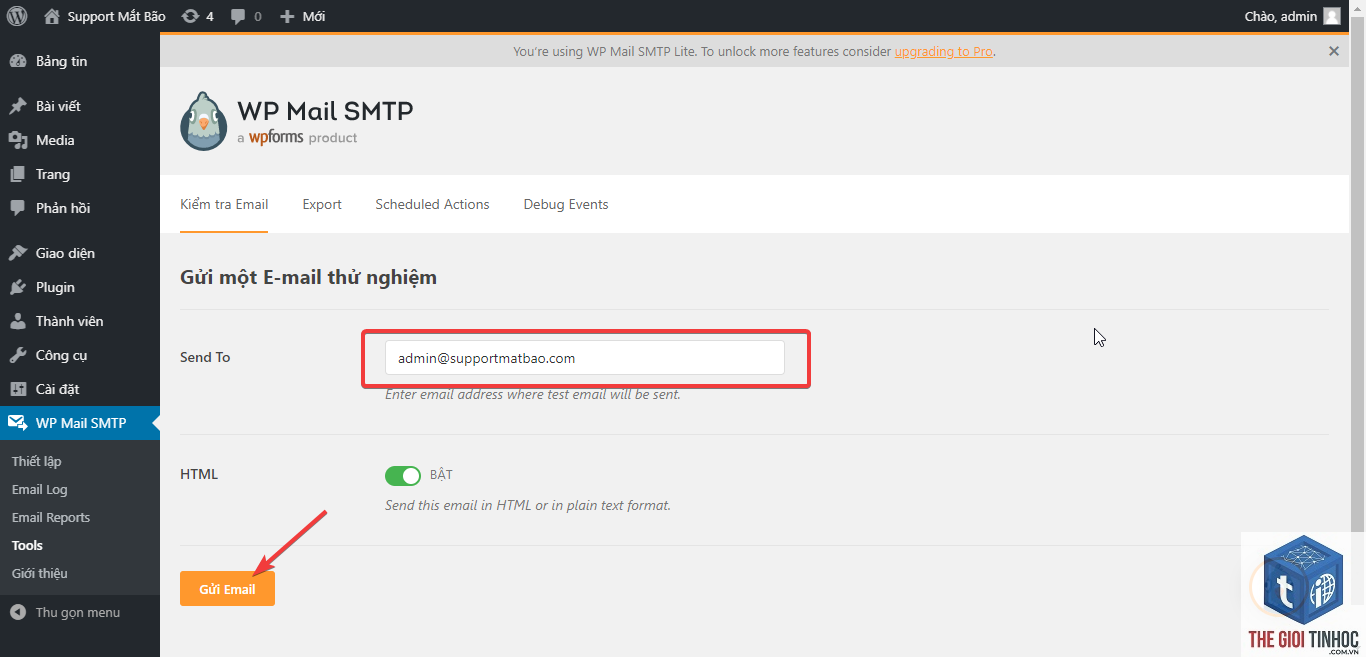1366x657 pixels.
Task: Click the Thu gọn menu collapse arrow icon
Action: 18,612
